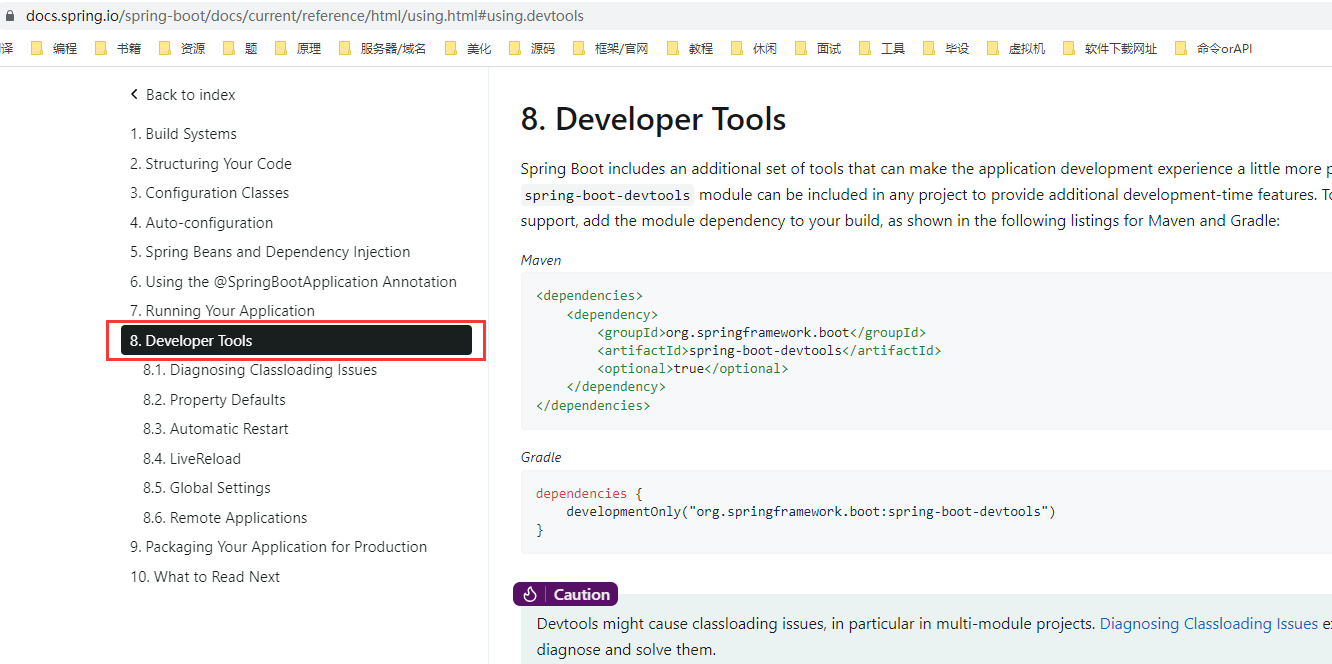Screen dimensions: 1332x664
Task: Open section 7. Running Your Application
Action: 222,311
